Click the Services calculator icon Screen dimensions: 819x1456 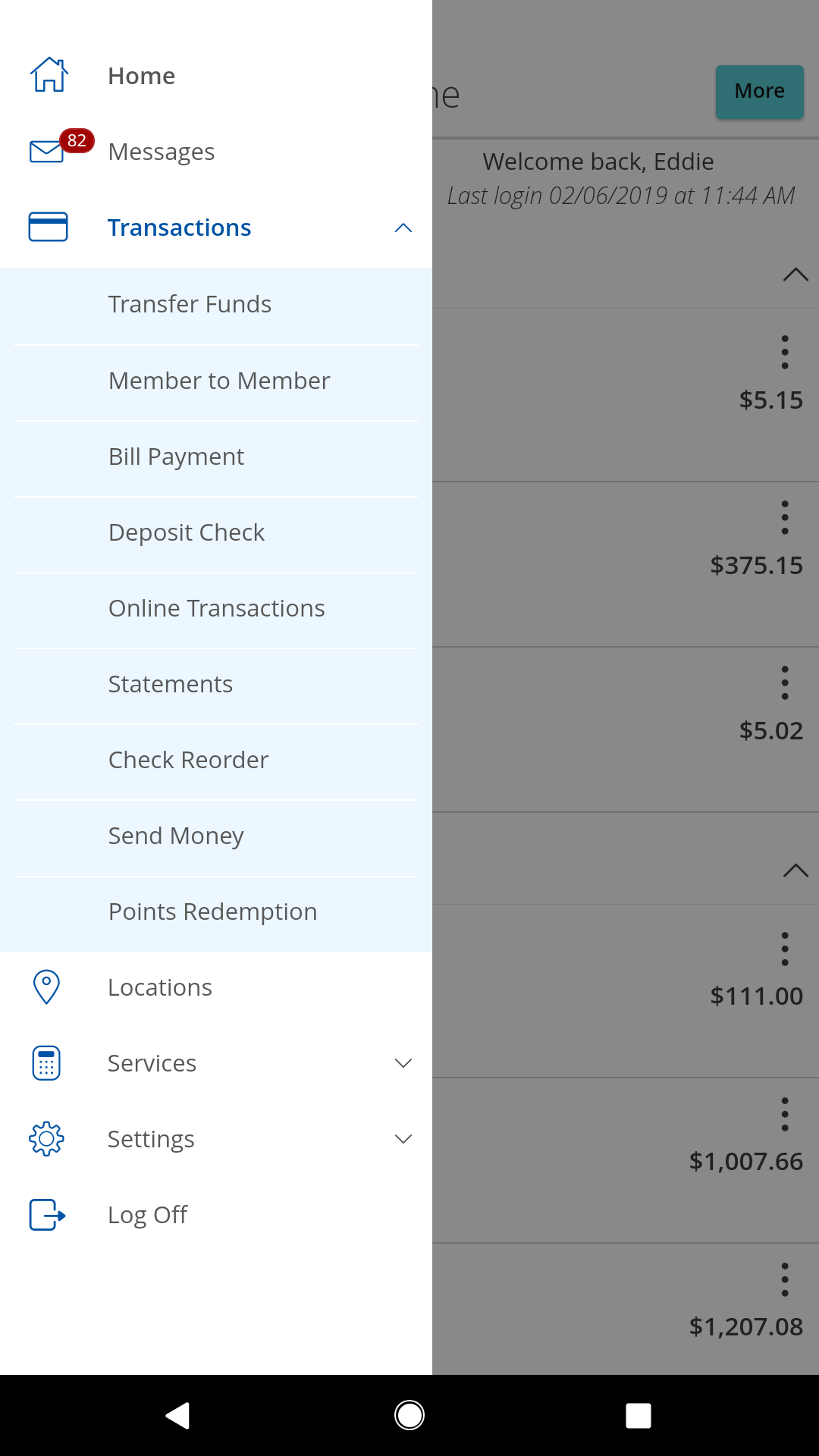click(x=46, y=1062)
